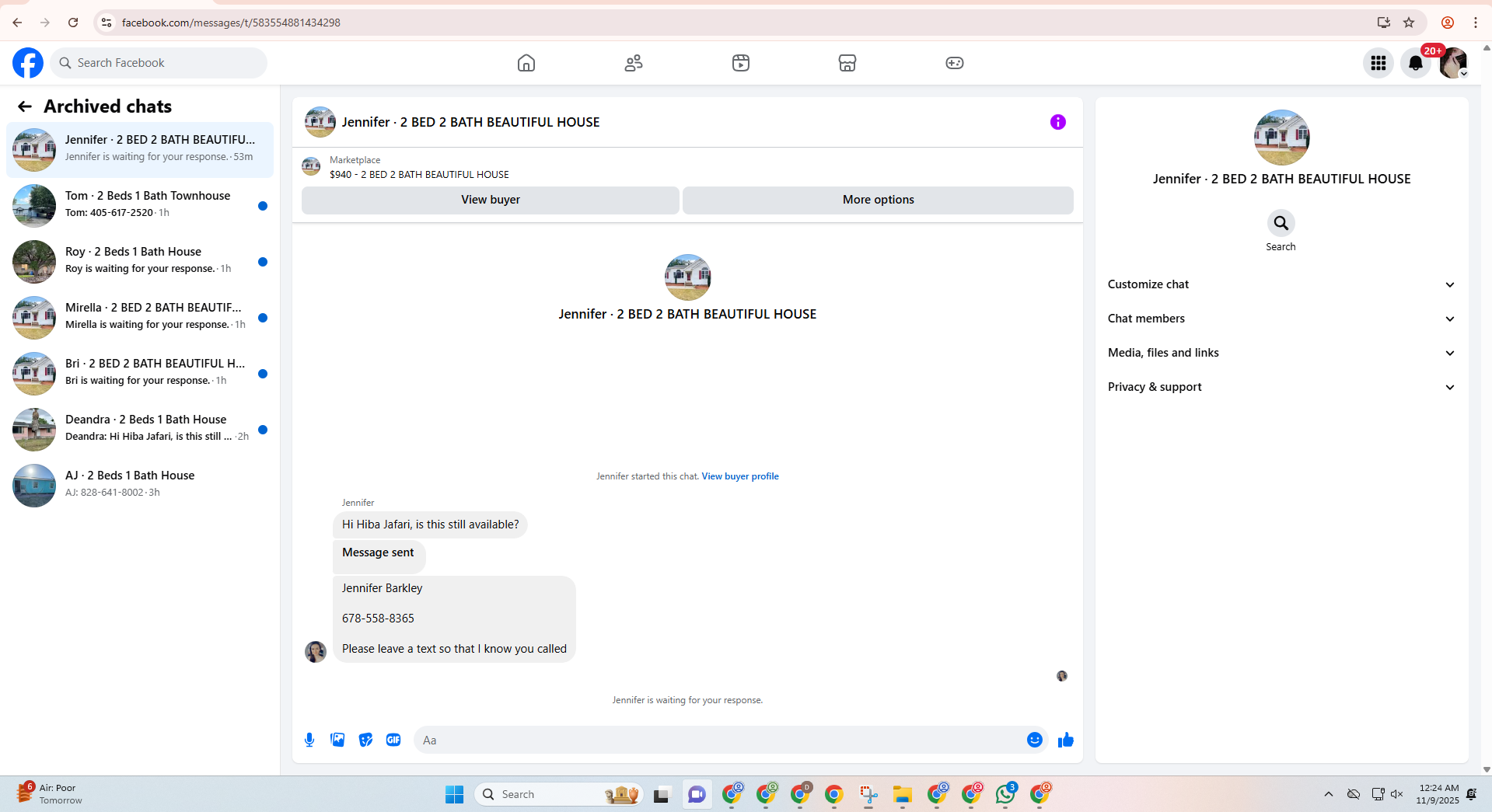View site information icon in address bar
The width and height of the screenshot is (1492, 812).
click(x=107, y=23)
